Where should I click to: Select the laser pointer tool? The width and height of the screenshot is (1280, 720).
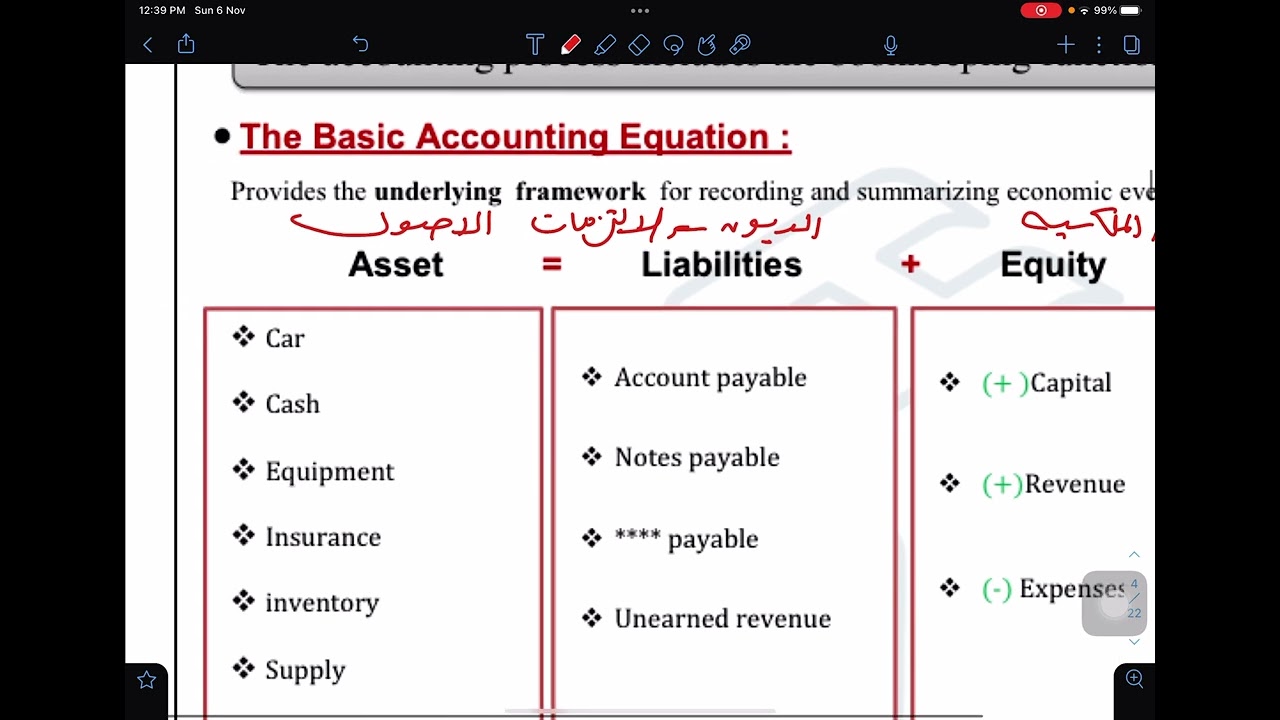[740, 45]
